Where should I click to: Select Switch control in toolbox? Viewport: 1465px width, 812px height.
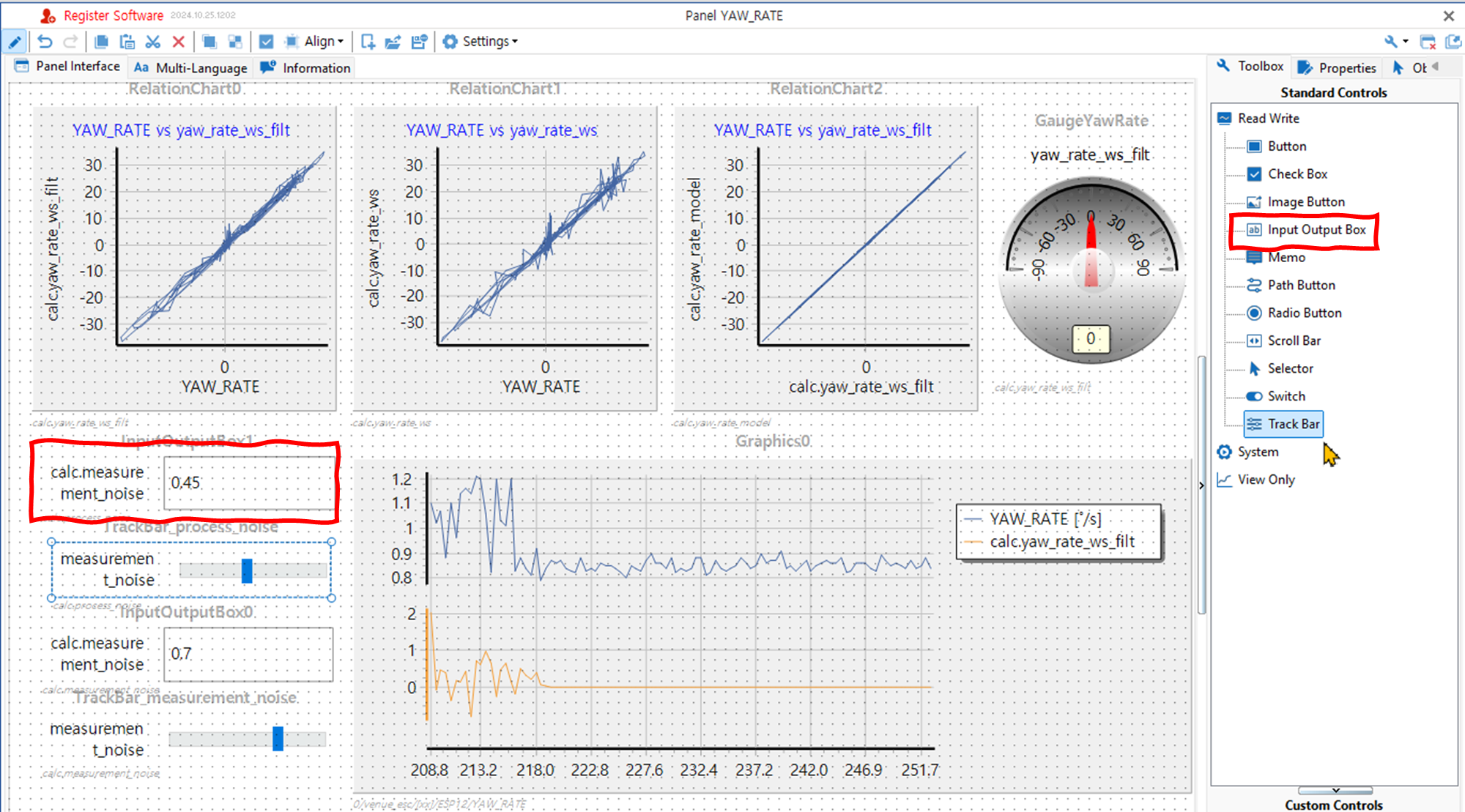1286,396
